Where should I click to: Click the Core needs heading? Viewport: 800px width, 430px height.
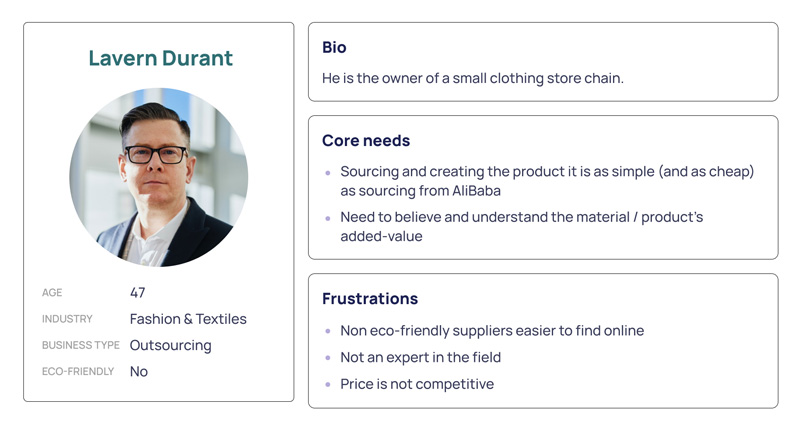coord(366,141)
